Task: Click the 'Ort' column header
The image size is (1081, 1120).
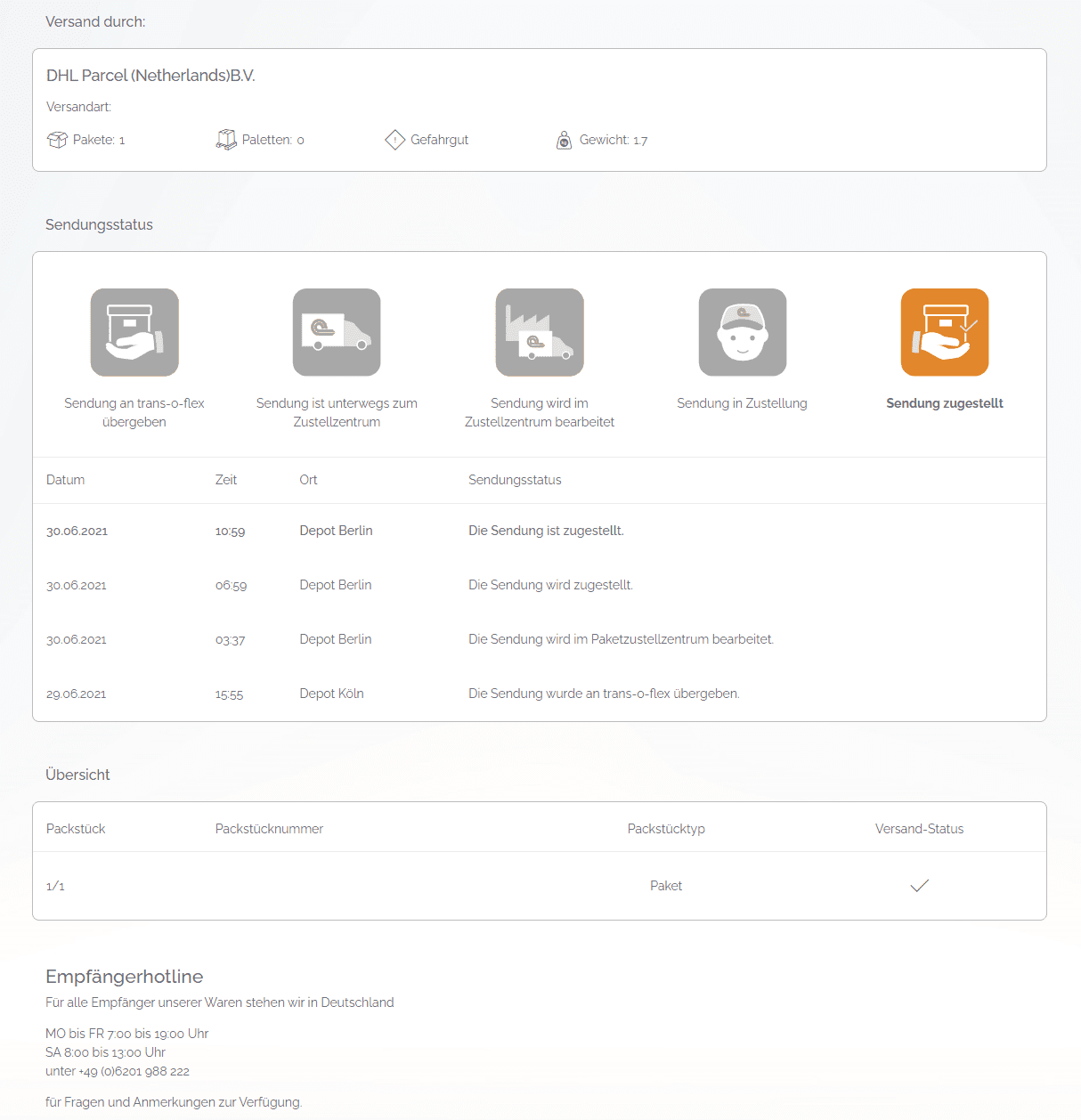Action: [x=308, y=480]
